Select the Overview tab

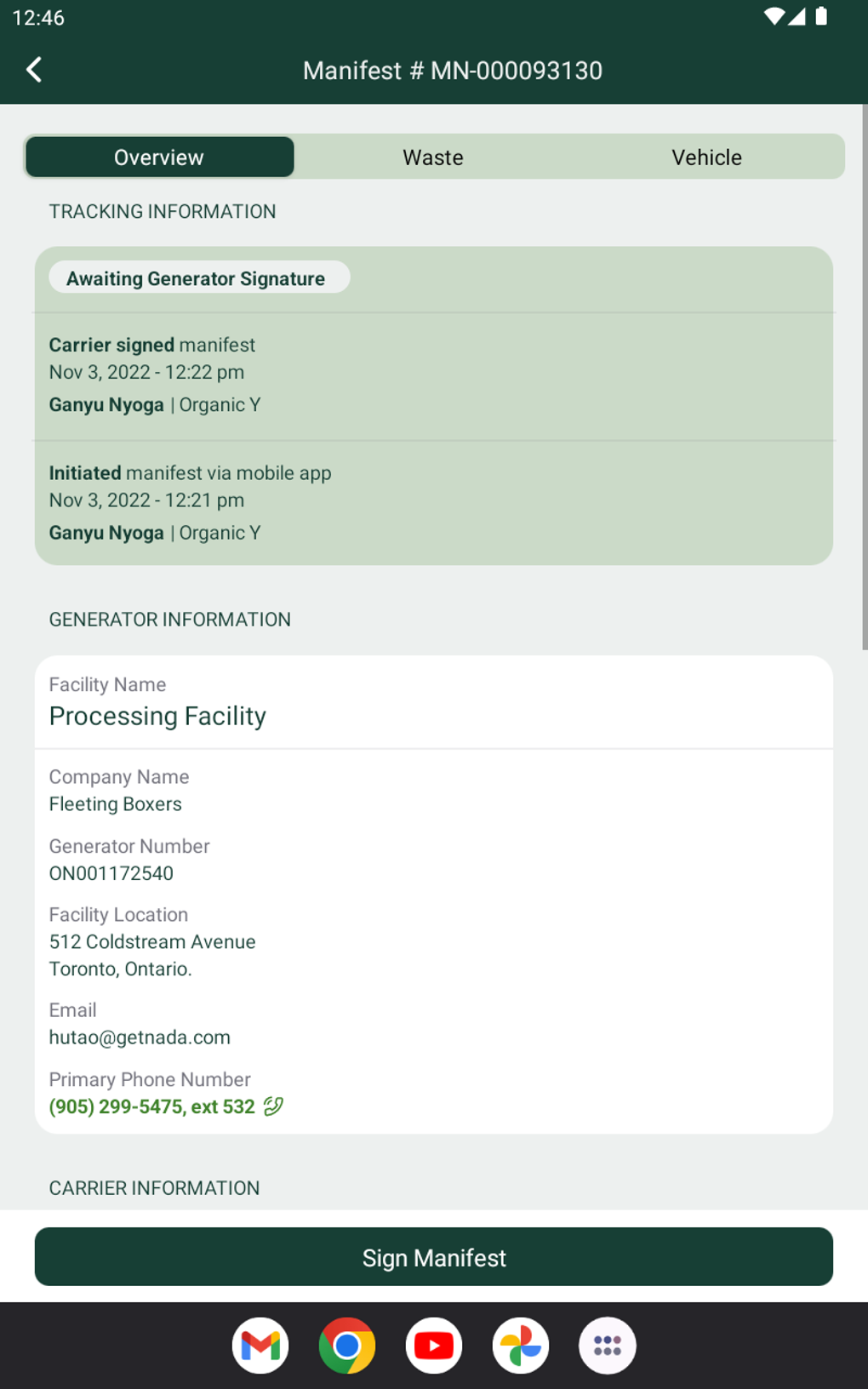pyautogui.click(x=159, y=157)
